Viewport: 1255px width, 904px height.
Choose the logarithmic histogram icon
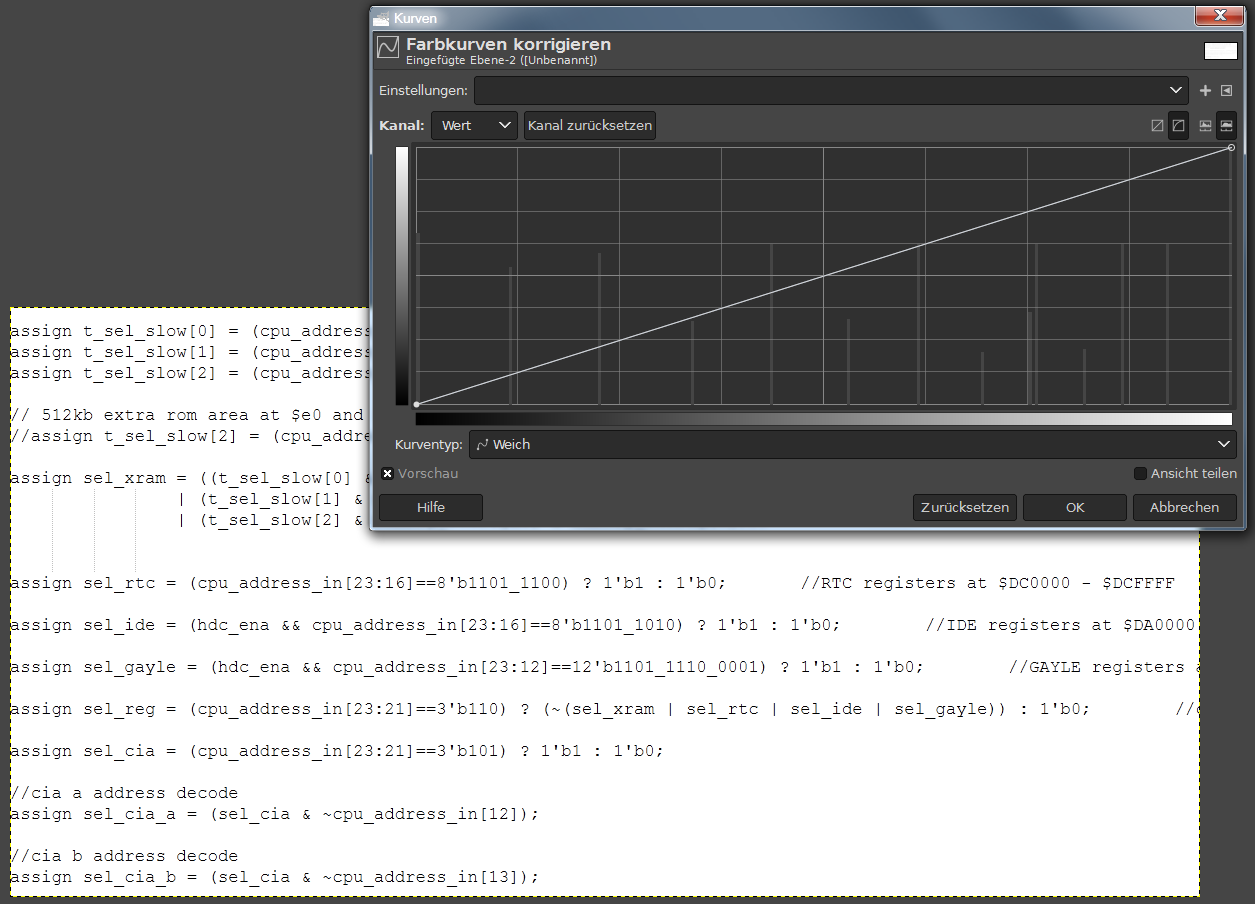(1227, 126)
